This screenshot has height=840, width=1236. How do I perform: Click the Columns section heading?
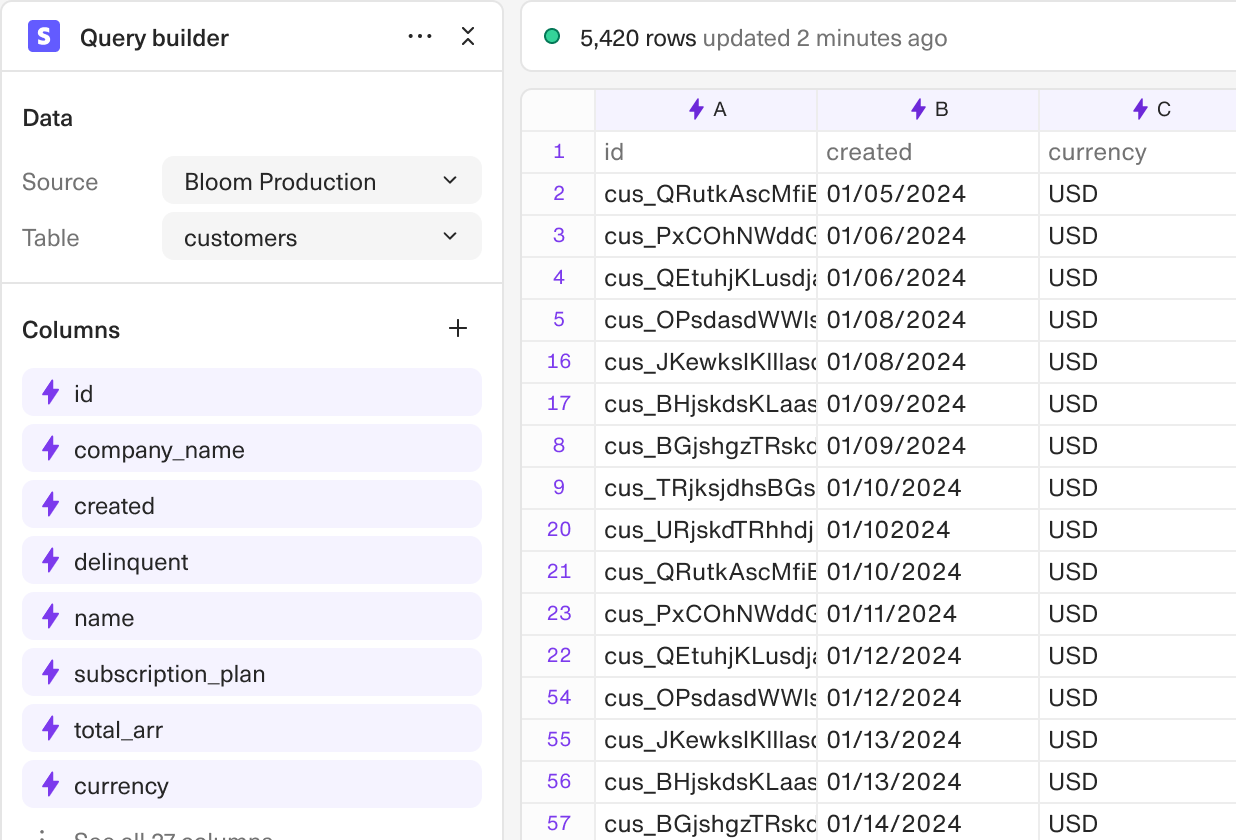click(x=71, y=330)
